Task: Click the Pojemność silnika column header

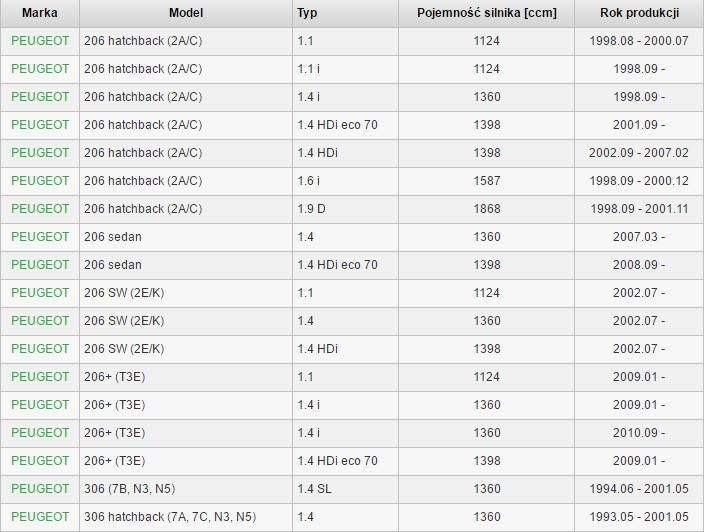Action: point(486,13)
